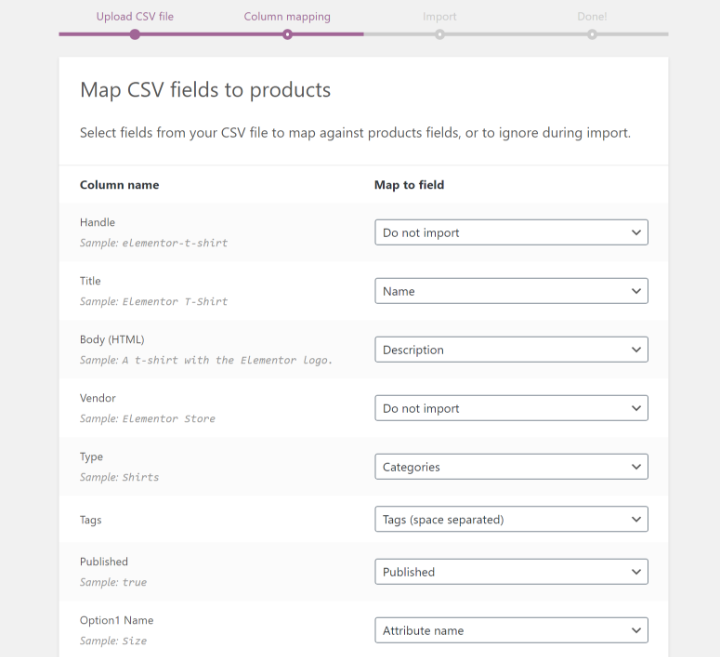Click the 'Done!' step label

pos(592,17)
